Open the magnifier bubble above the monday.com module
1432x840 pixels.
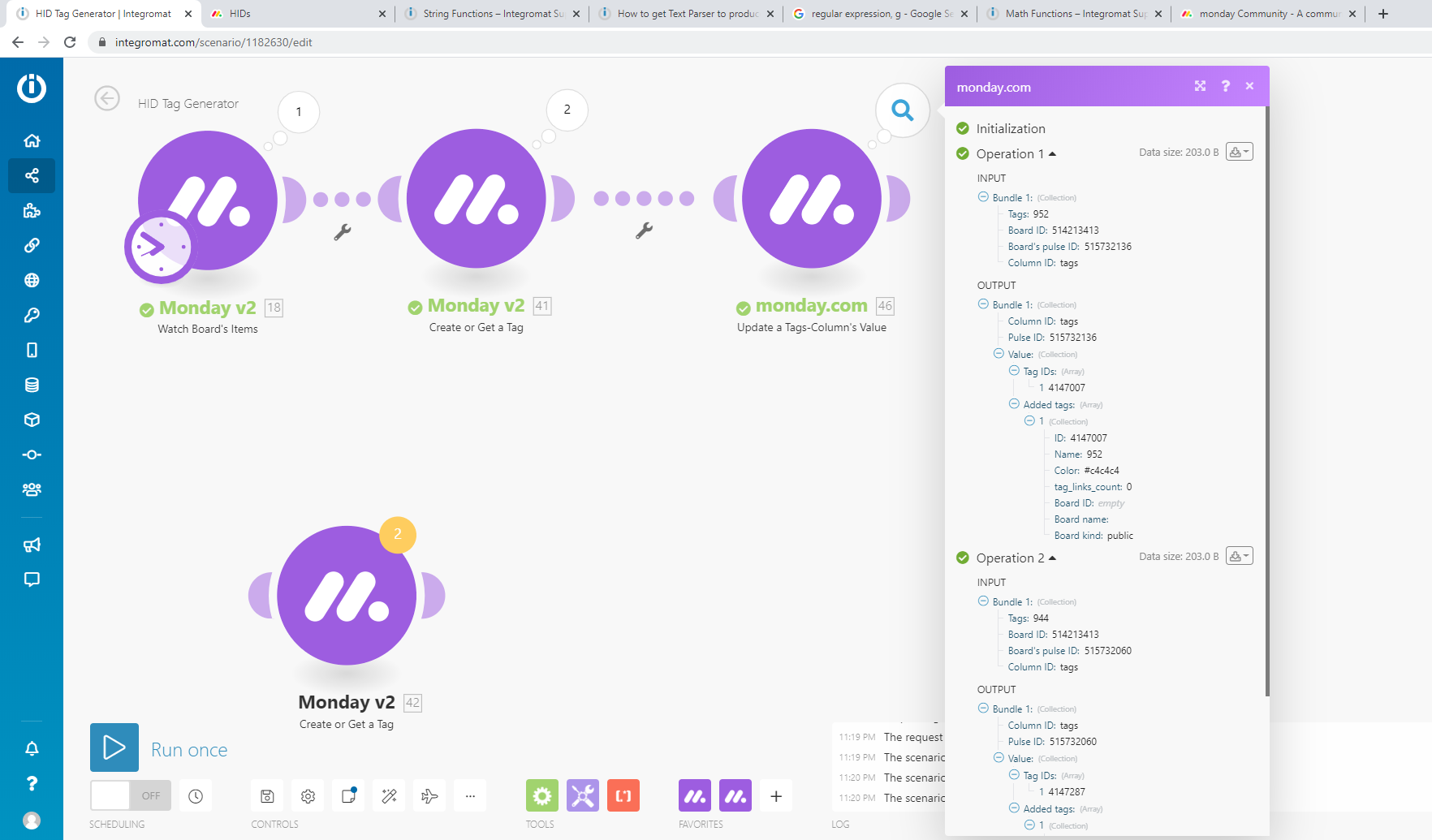[902, 110]
